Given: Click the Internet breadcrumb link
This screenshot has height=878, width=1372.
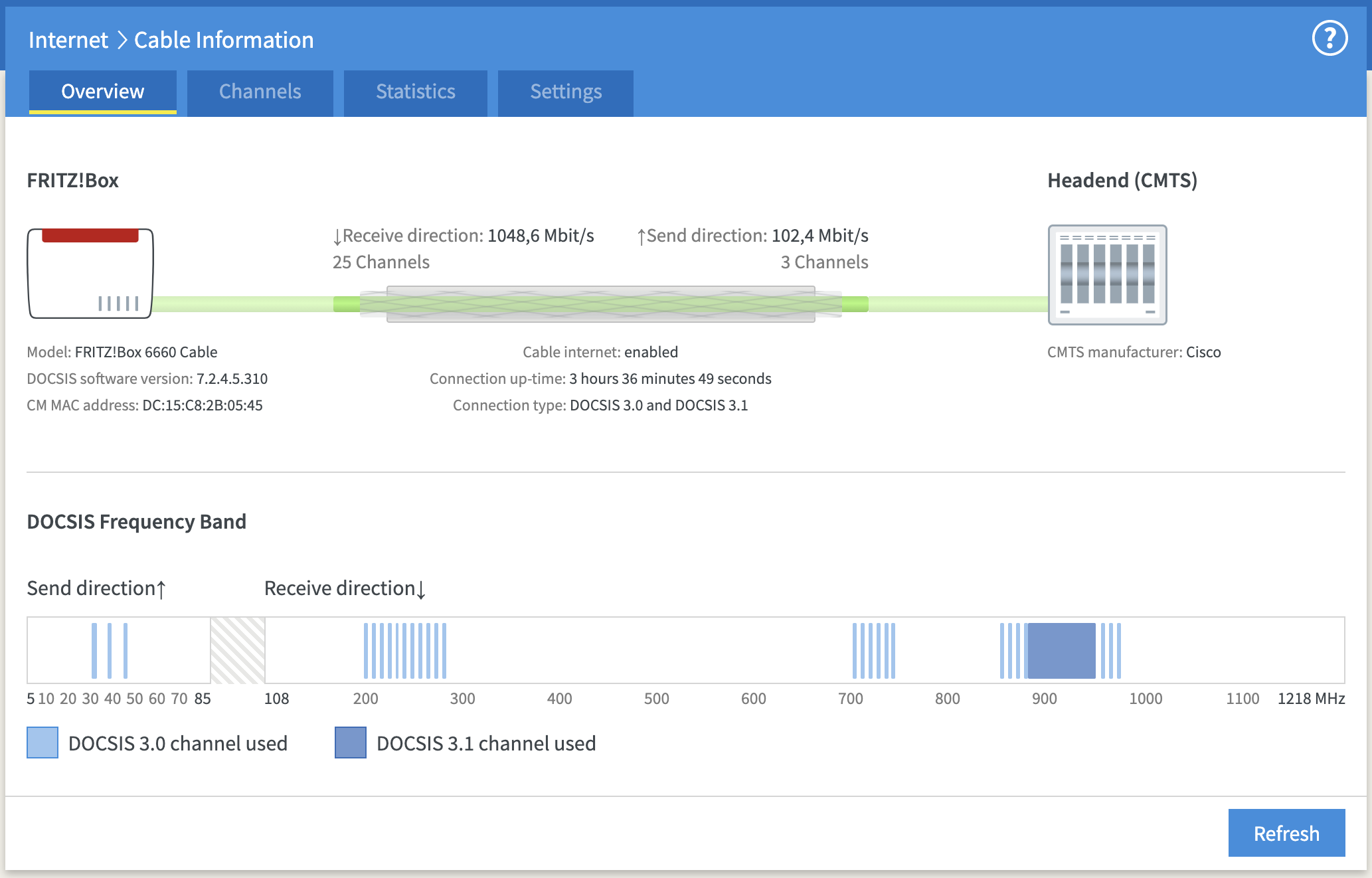Looking at the screenshot, I should pyautogui.click(x=68, y=40).
